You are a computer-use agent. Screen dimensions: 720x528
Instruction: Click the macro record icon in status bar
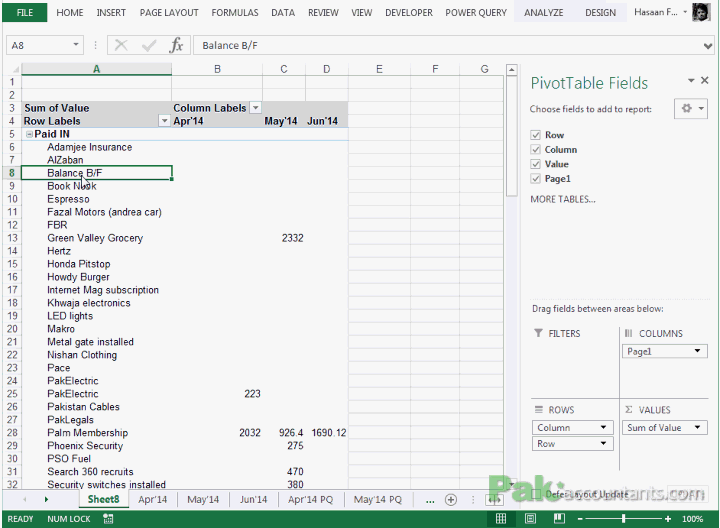click(x=108, y=519)
